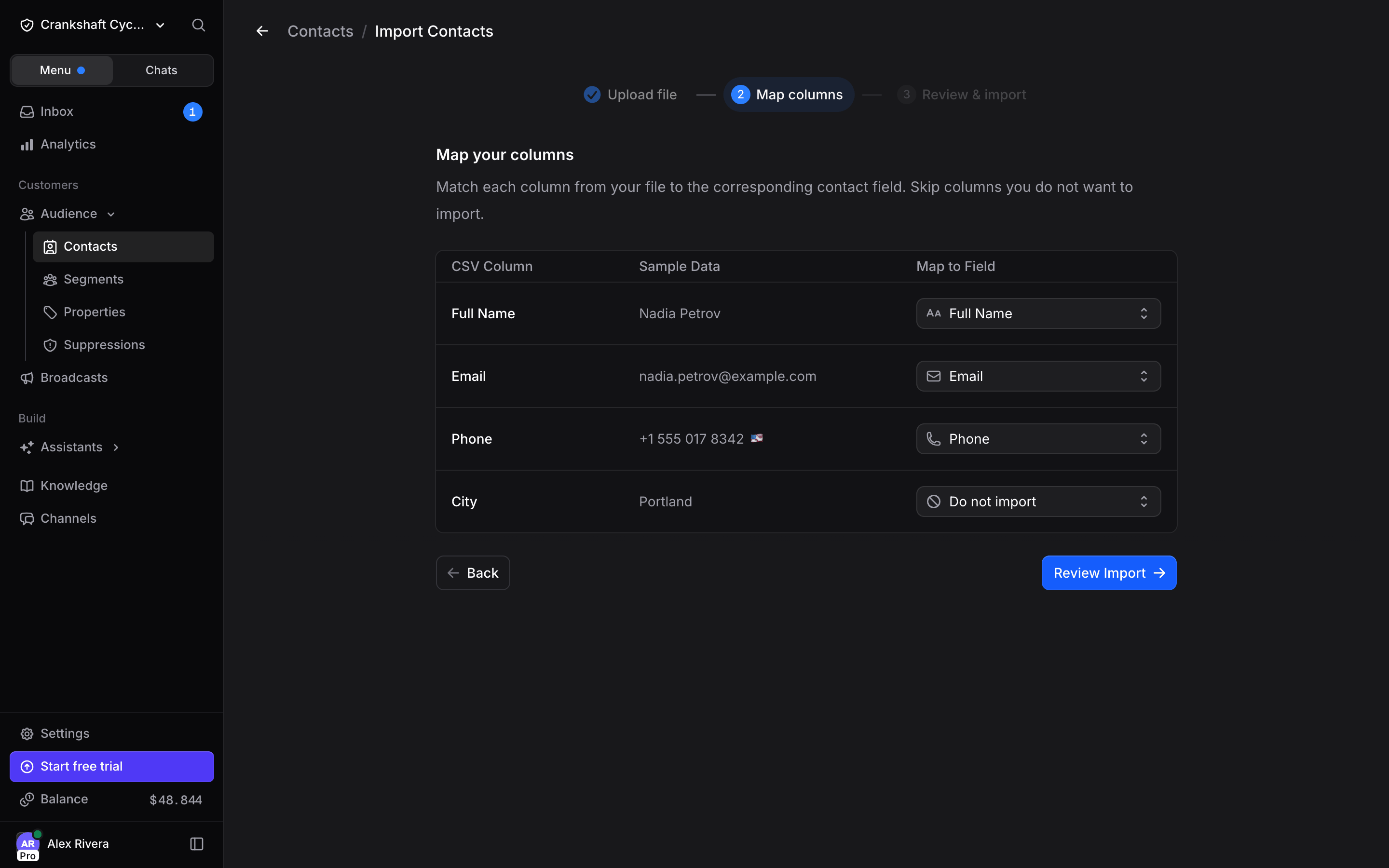Switch to the Menu tab
Screen dimensions: 1389x868
pos(62,70)
